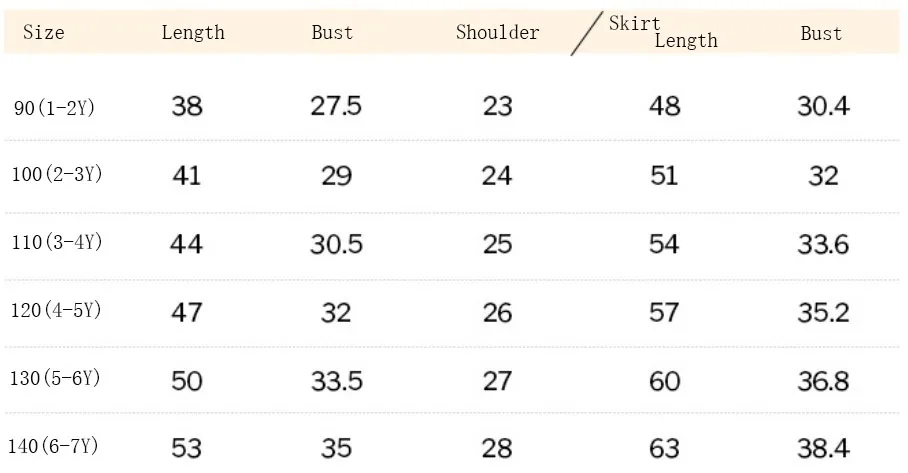The image size is (908, 473).
Task: Select the bust value 30.4
Action: coord(823,106)
